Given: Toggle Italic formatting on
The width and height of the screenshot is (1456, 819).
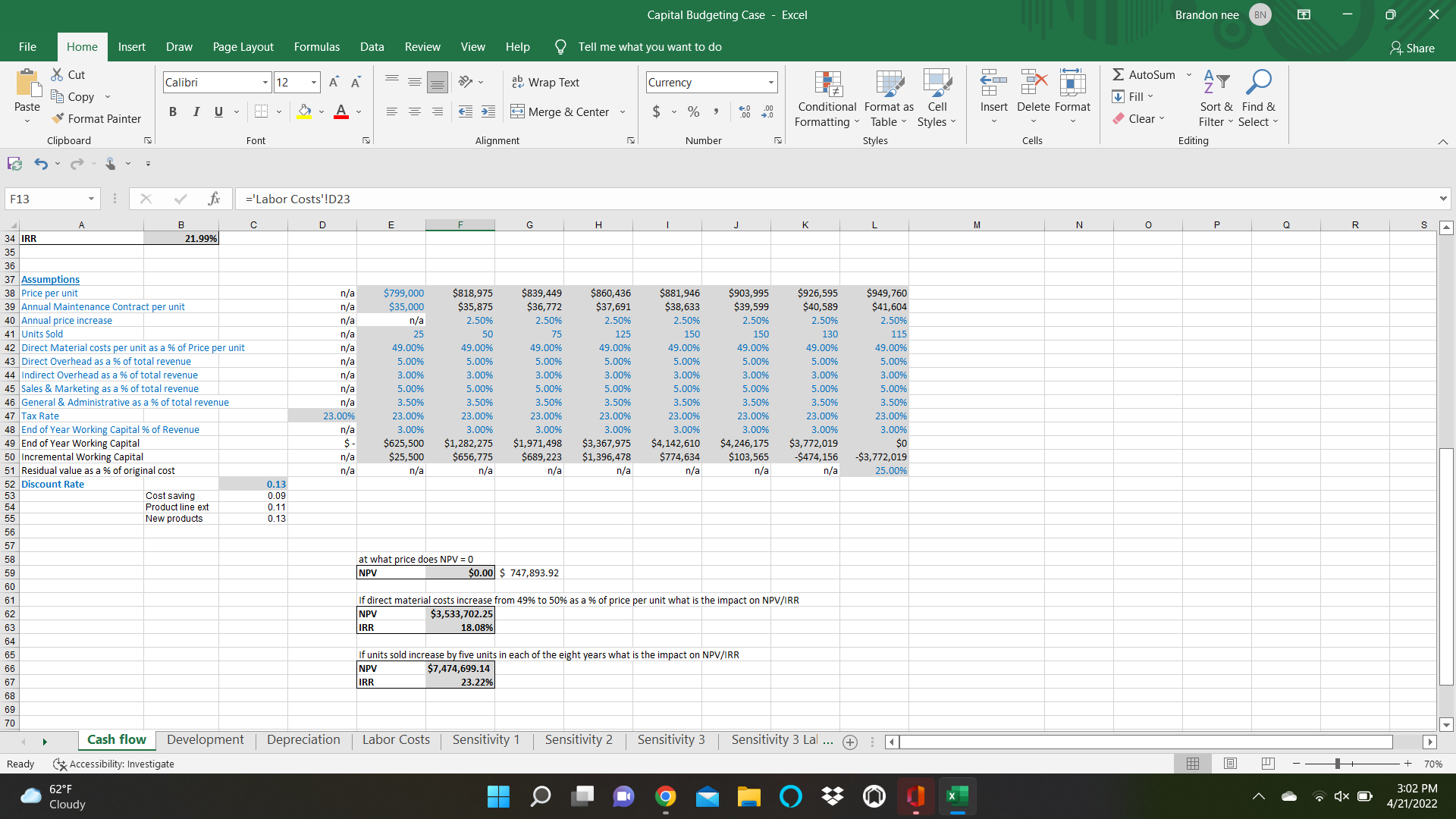Looking at the screenshot, I should point(196,111).
